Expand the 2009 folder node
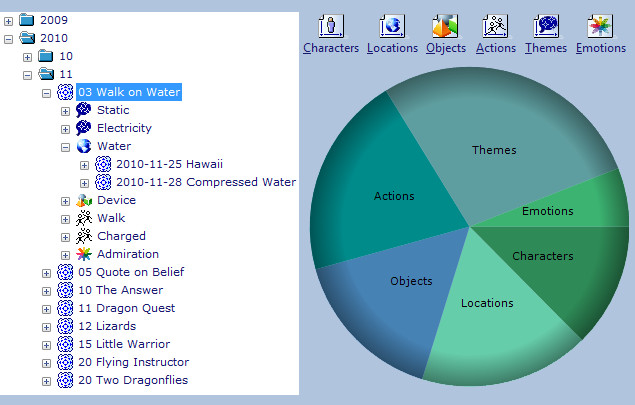The width and height of the screenshot is (635, 405). (9, 21)
